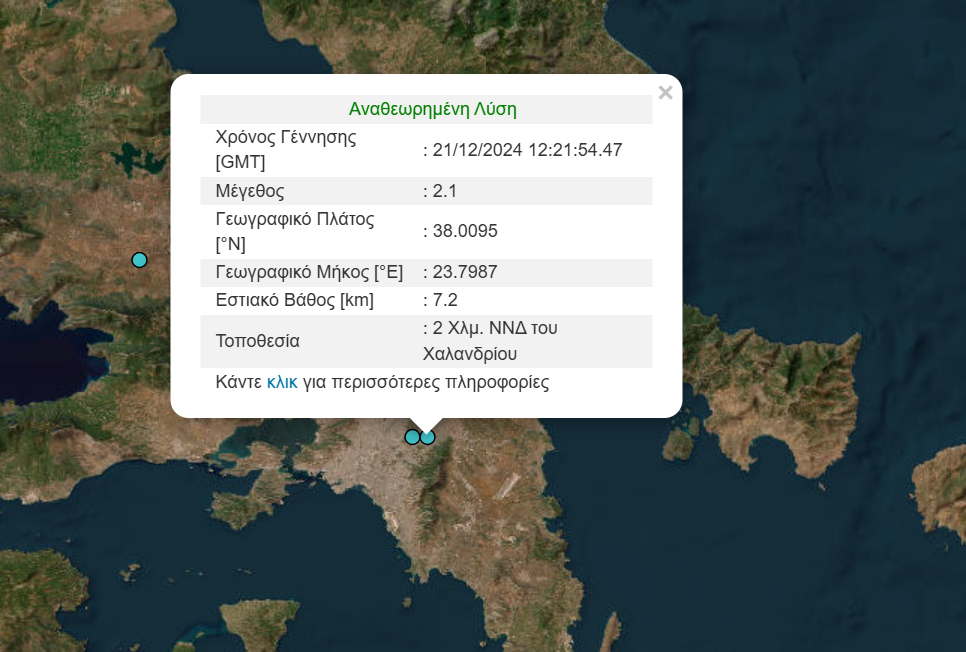
Task: Click the 'Μέγεθος' row label
Action: coord(250,190)
